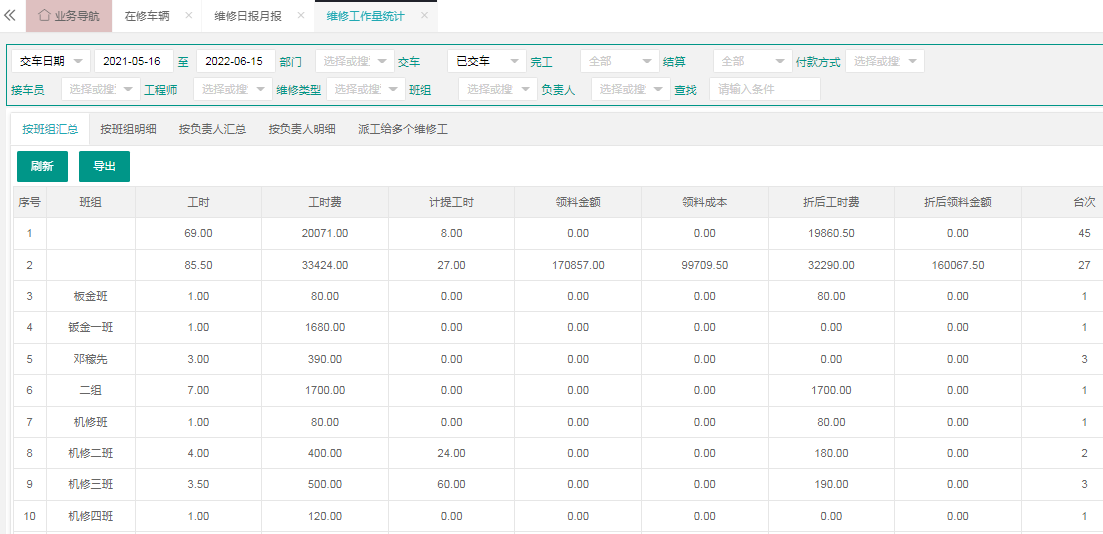Open 接车员 dropdown
This screenshot has height=534, width=1103.
pyautogui.click(x=101, y=89)
